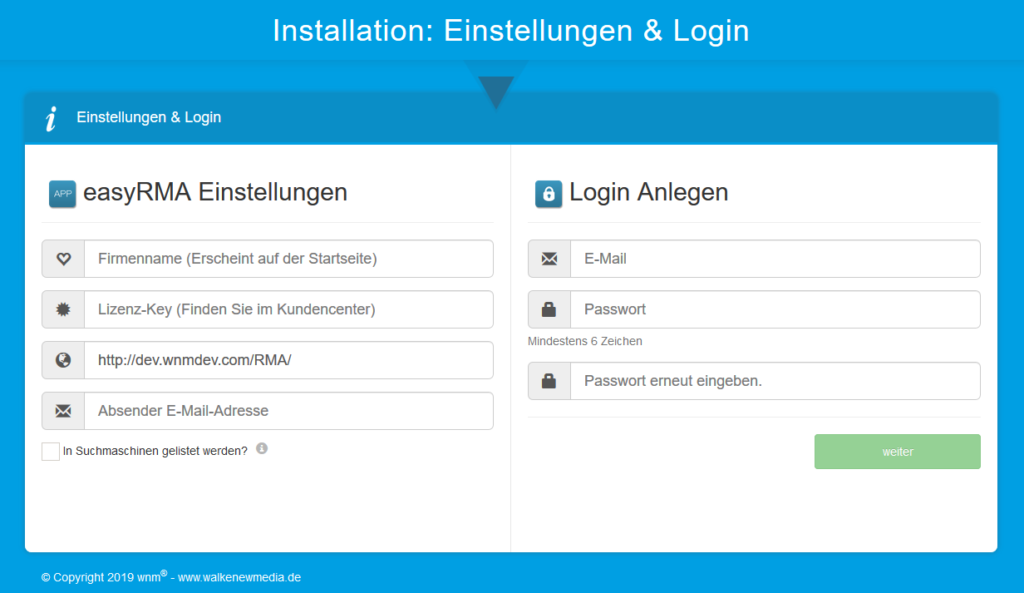Viewport: 1024px width, 593px height.
Task: Enable the In Suchmaschinen gelistet werden checkbox
Action: click(50, 451)
